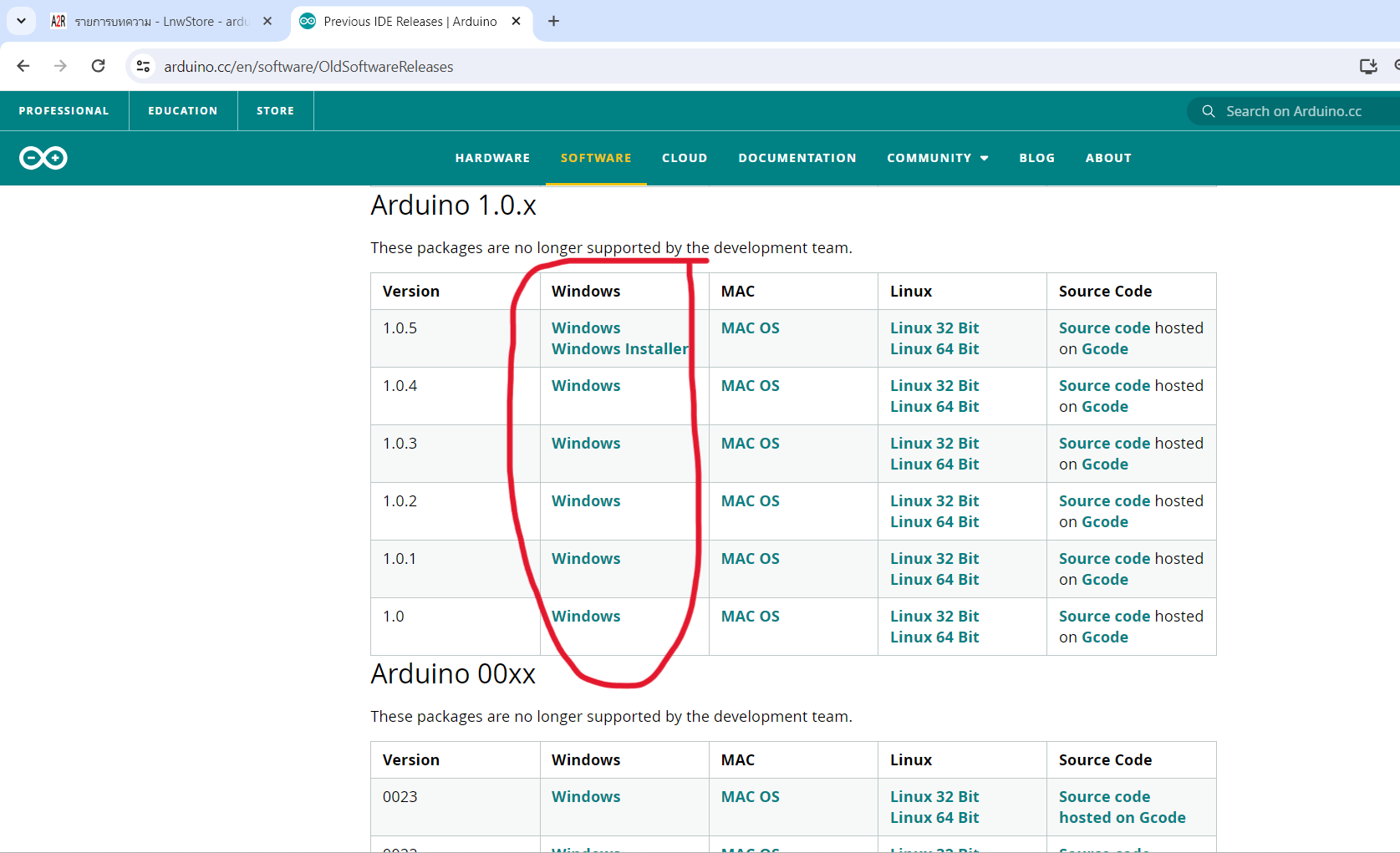Download Linux 32 Bit for 0023
Image resolution: width=1400 pixels, height=853 pixels.
(x=934, y=797)
